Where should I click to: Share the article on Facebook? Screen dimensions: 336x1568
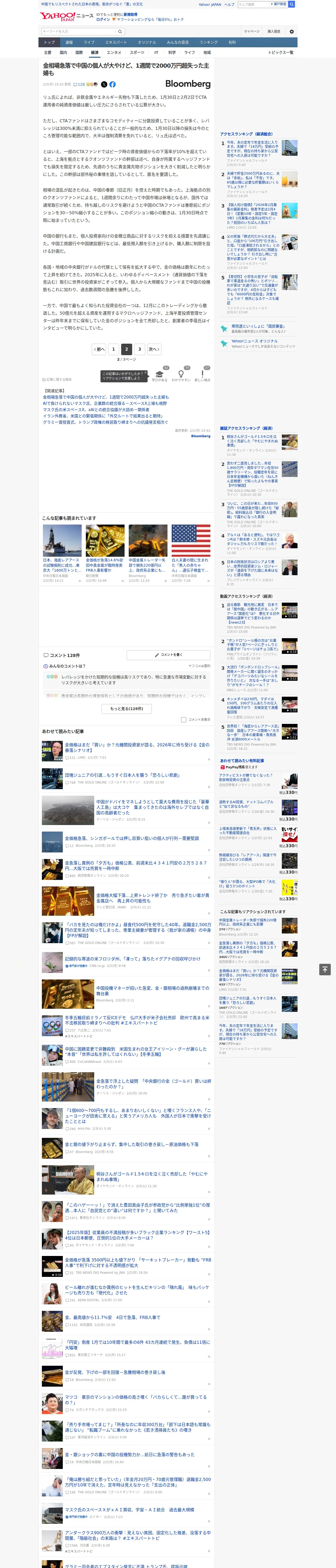112,85
